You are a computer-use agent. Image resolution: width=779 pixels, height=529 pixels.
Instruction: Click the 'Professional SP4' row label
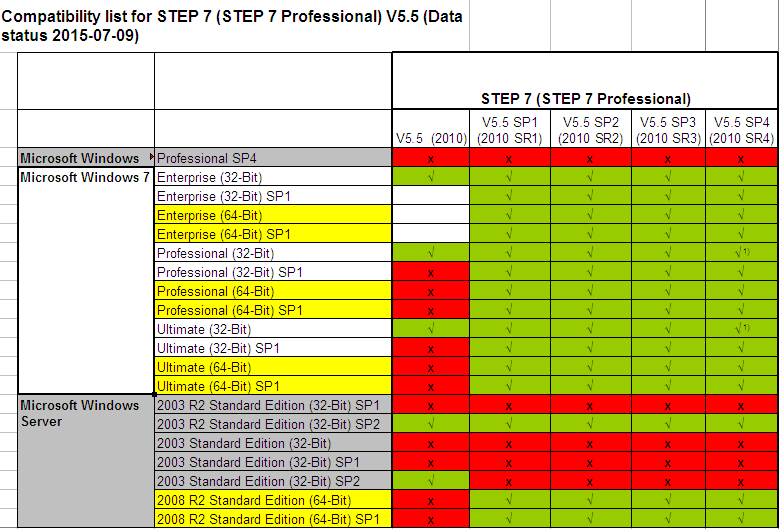pyautogui.click(x=273, y=158)
